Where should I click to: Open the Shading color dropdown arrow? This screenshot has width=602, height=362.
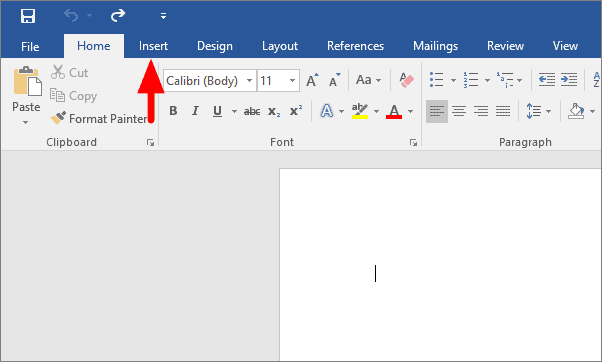592,111
